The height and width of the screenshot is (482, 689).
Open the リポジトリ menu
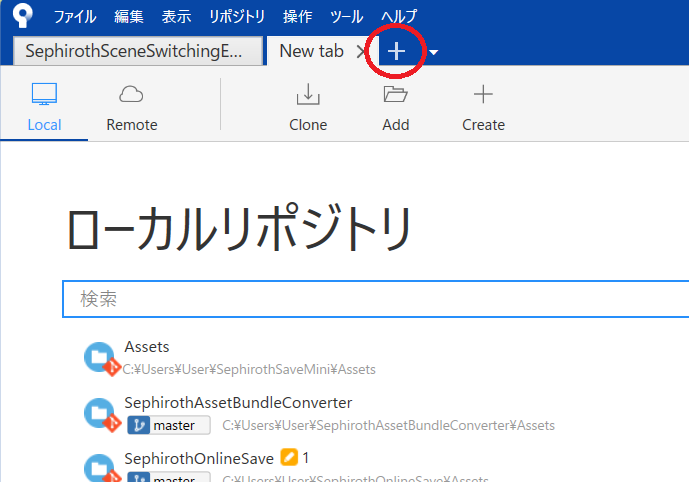pyautogui.click(x=237, y=17)
